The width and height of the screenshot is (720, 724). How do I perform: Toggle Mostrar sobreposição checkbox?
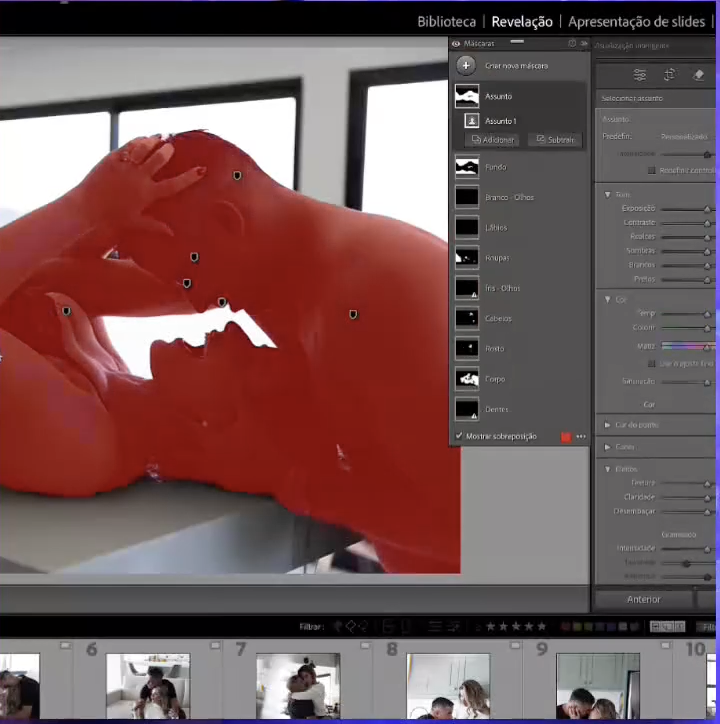point(459,436)
